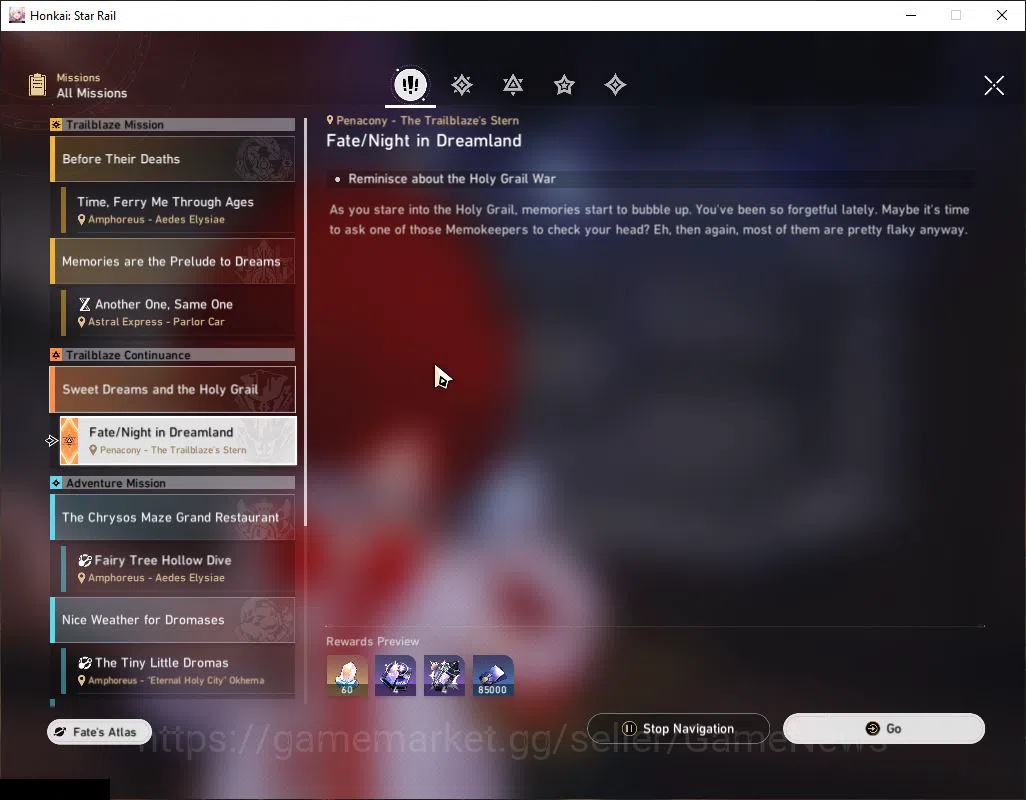Select Time, Ferry Me Through Ages mission
The image size is (1026, 800).
(x=178, y=210)
